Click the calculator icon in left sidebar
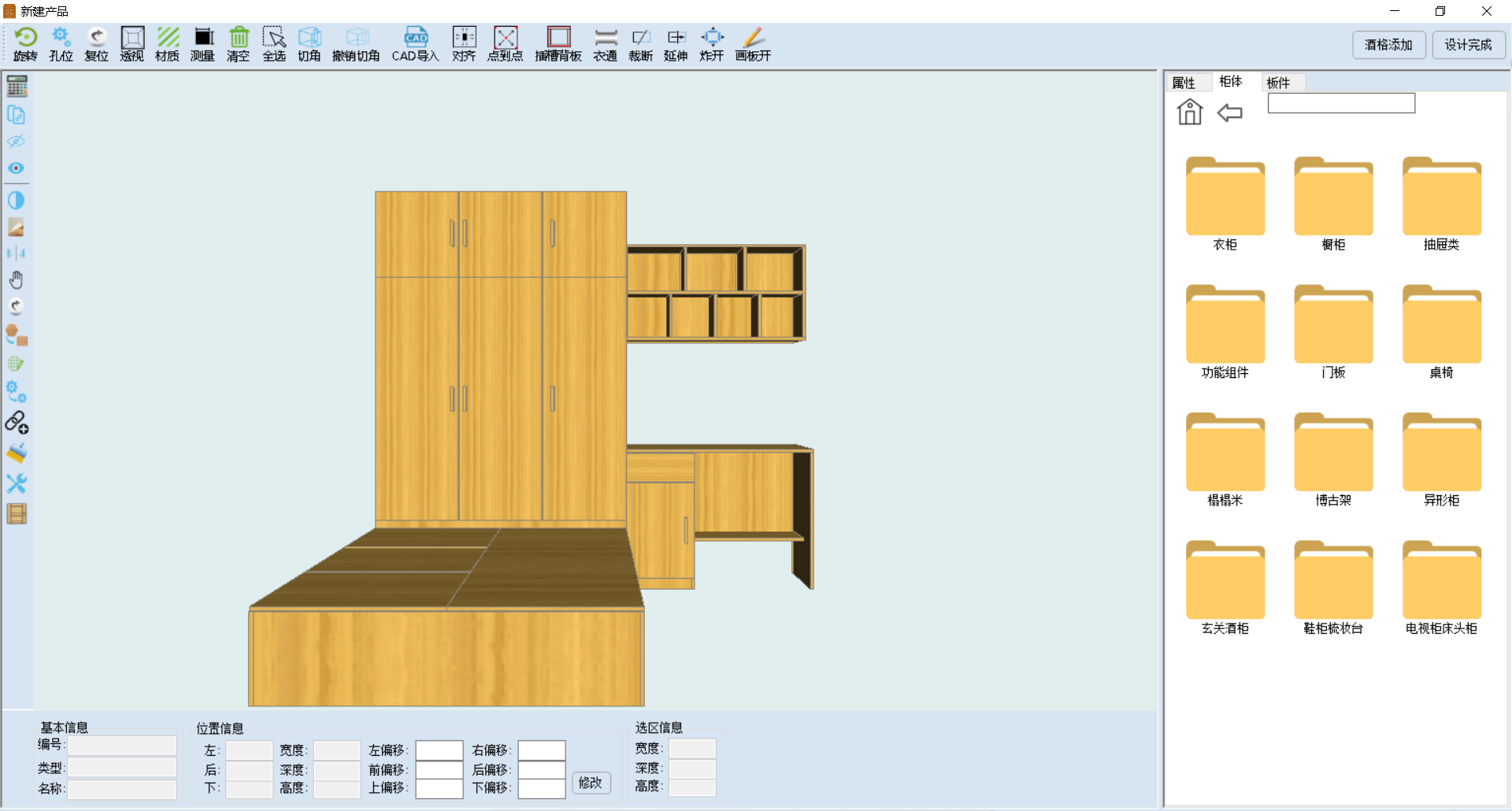The height and width of the screenshot is (811, 1512). point(17,86)
